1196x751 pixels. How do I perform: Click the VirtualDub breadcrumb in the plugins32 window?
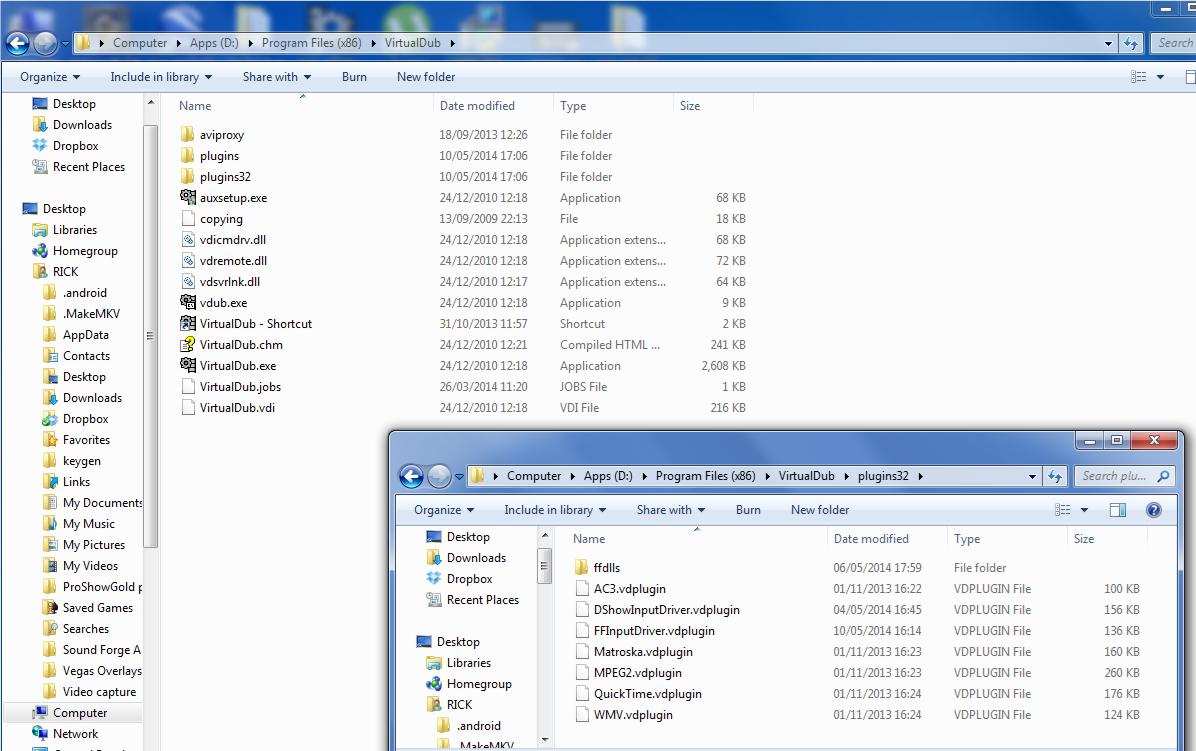pos(806,476)
